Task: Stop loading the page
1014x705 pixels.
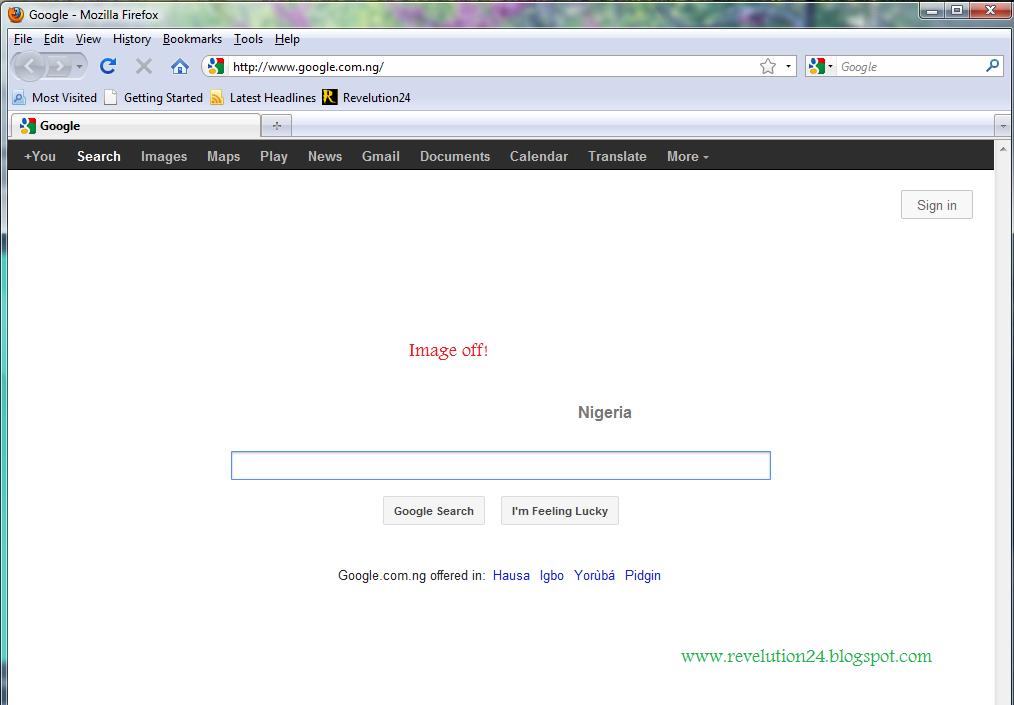Action: click(x=143, y=66)
